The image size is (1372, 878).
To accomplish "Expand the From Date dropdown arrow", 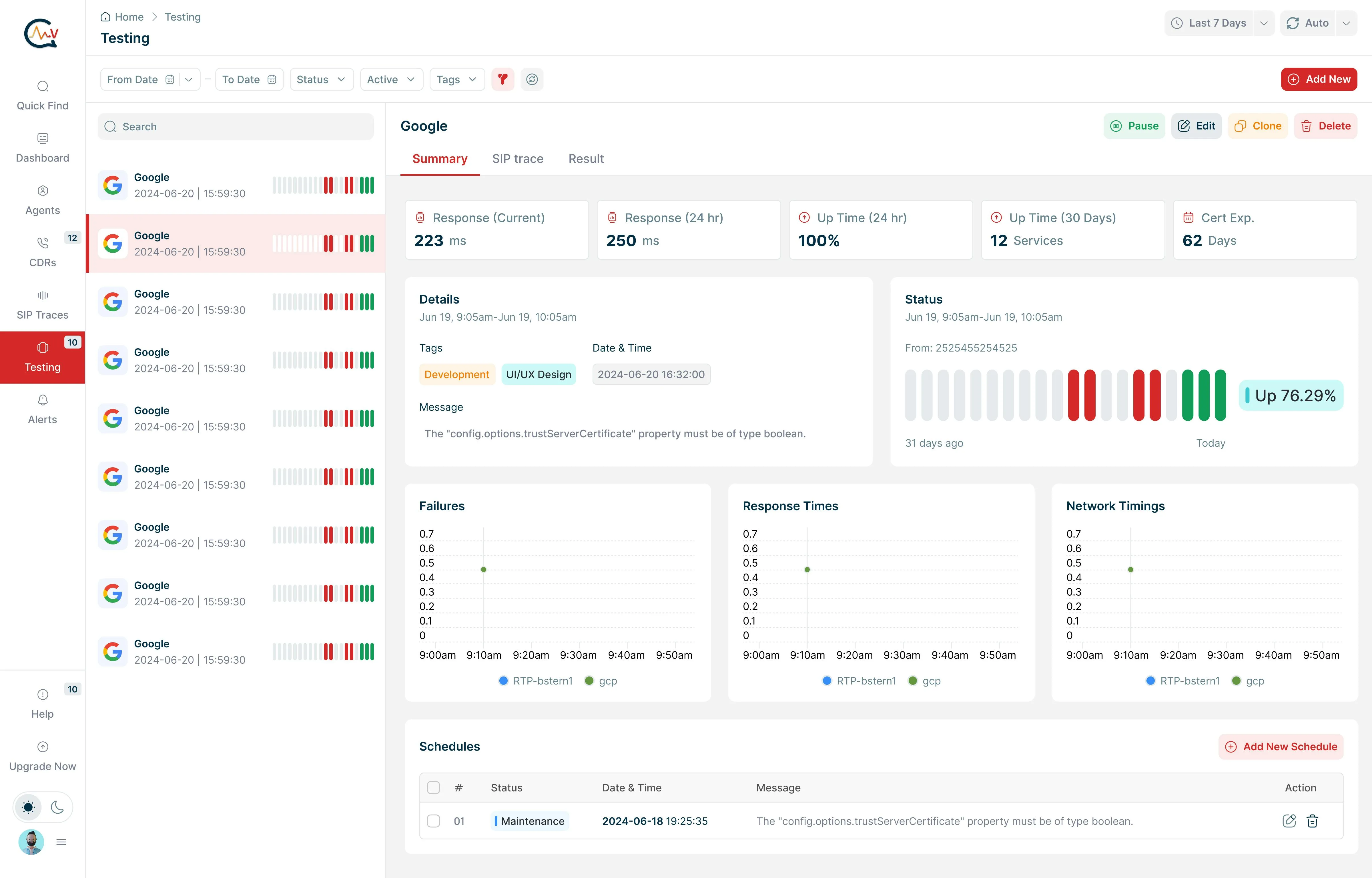I will tap(189, 79).
